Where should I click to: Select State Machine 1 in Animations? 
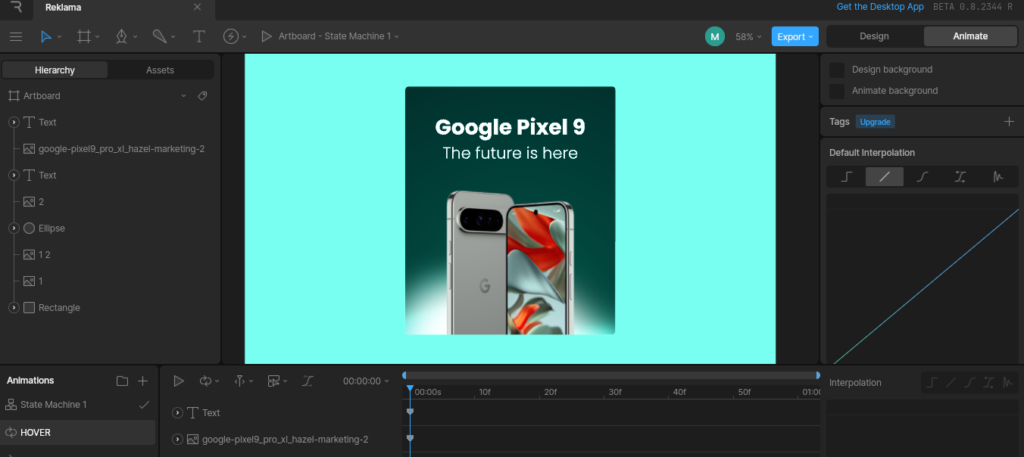[x=78, y=405]
